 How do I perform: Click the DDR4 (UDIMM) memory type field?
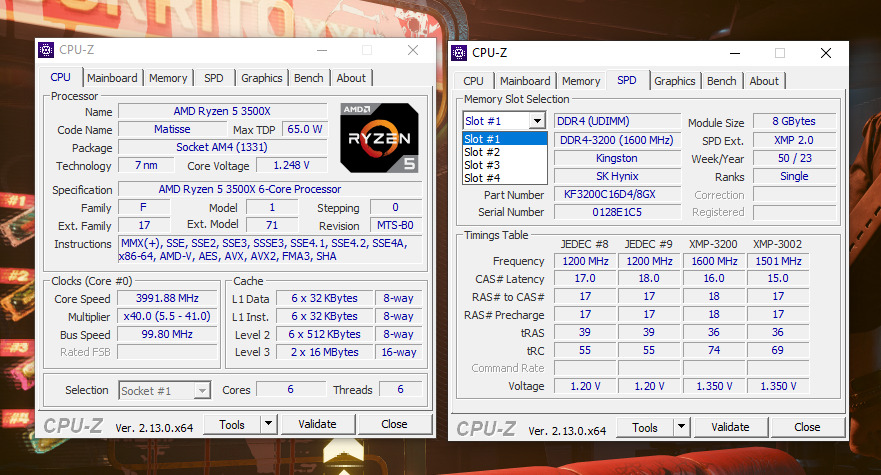click(617, 121)
